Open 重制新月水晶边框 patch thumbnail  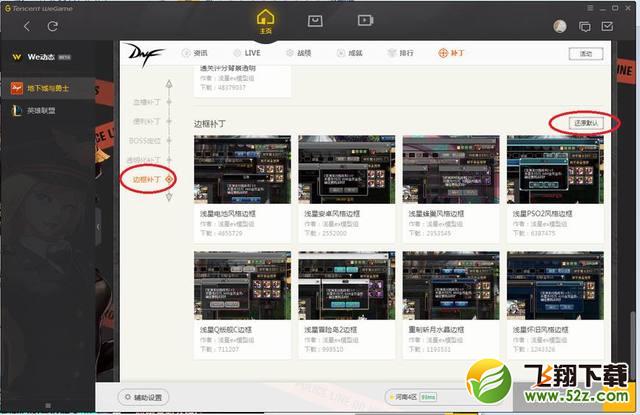451,286
